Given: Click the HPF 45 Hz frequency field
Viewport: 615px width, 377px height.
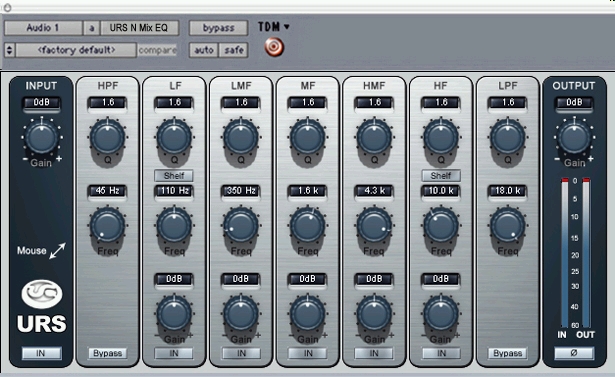Looking at the screenshot, I should 107,191.
